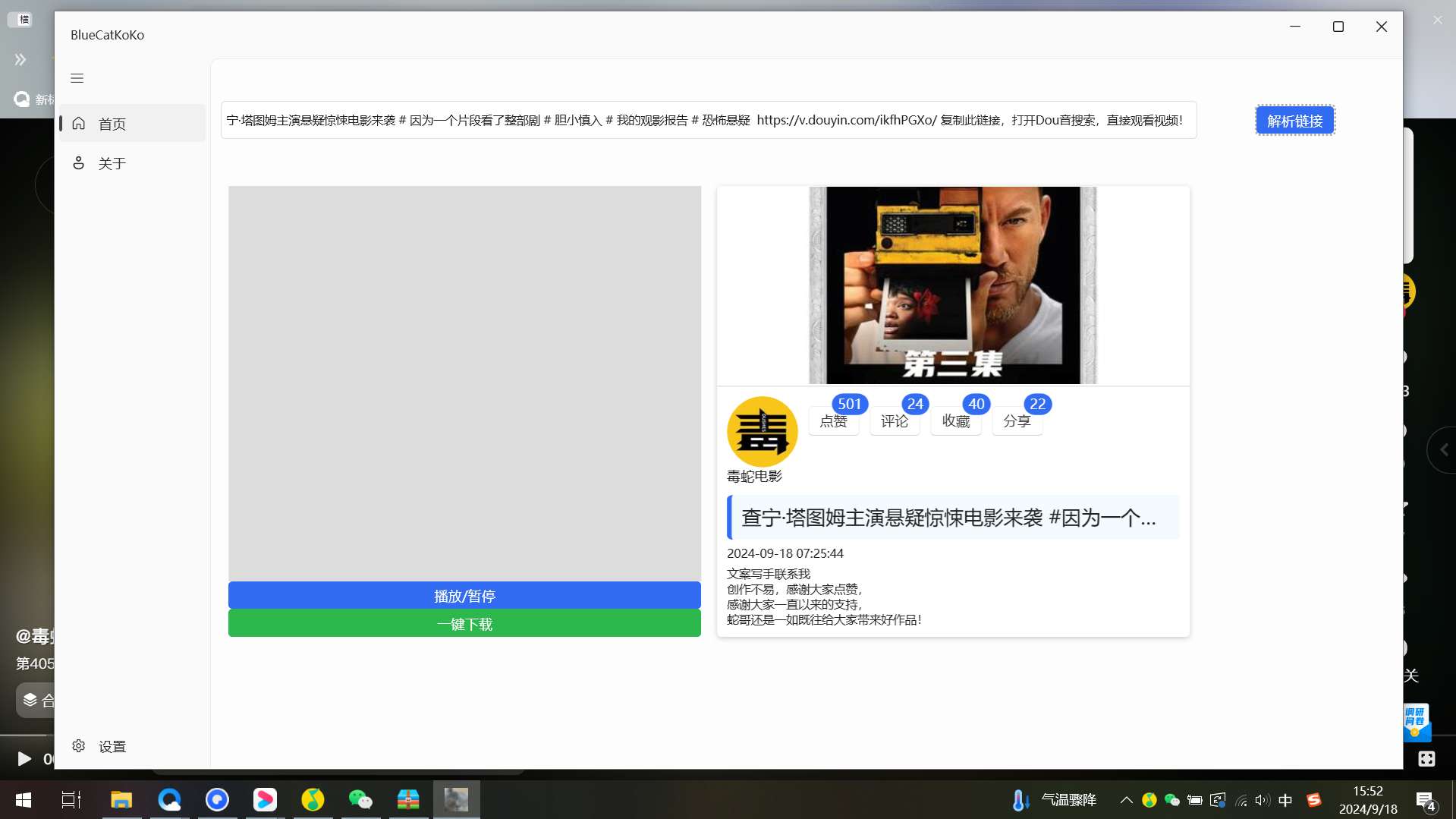Toggle the 中 input method indicator
The height and width of the screenshot is (819, 1456).
coord(1285,800)
